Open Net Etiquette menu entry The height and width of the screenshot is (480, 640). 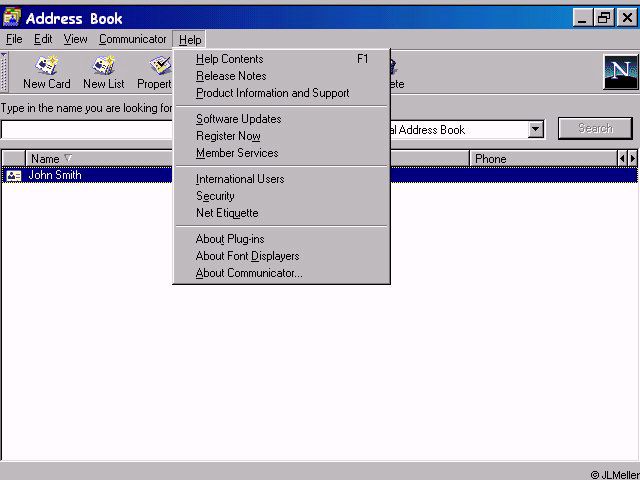point(282,213)
